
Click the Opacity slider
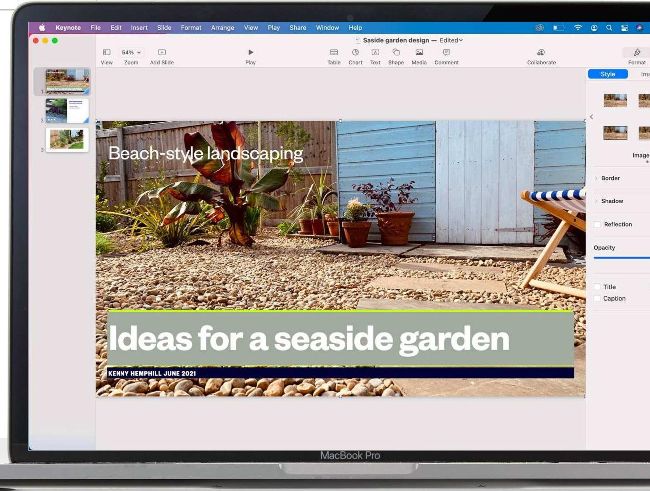pos(621,258)
